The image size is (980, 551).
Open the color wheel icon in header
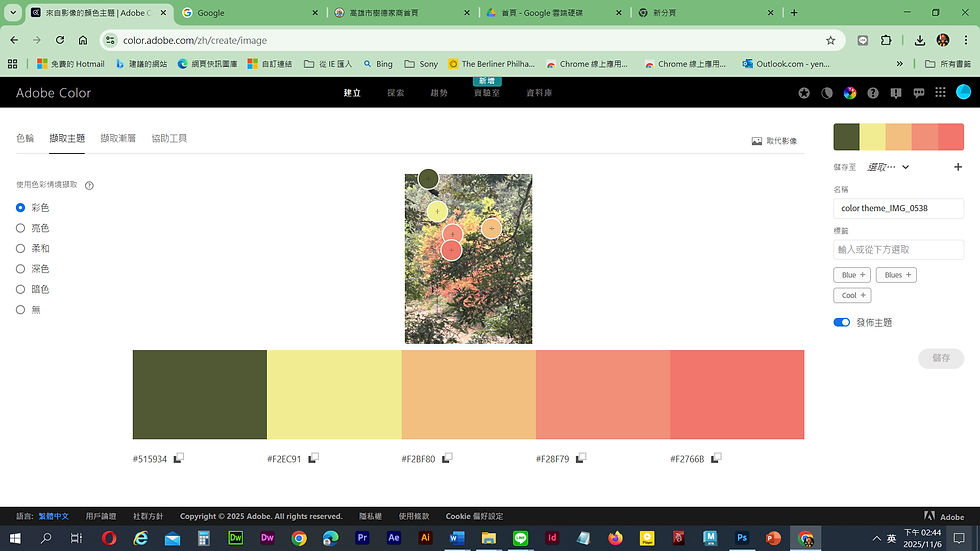tap(850, 93)
